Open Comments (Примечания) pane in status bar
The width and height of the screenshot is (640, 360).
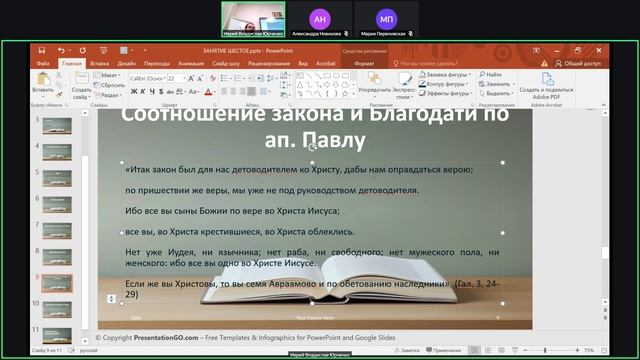[x=443, y=350]
